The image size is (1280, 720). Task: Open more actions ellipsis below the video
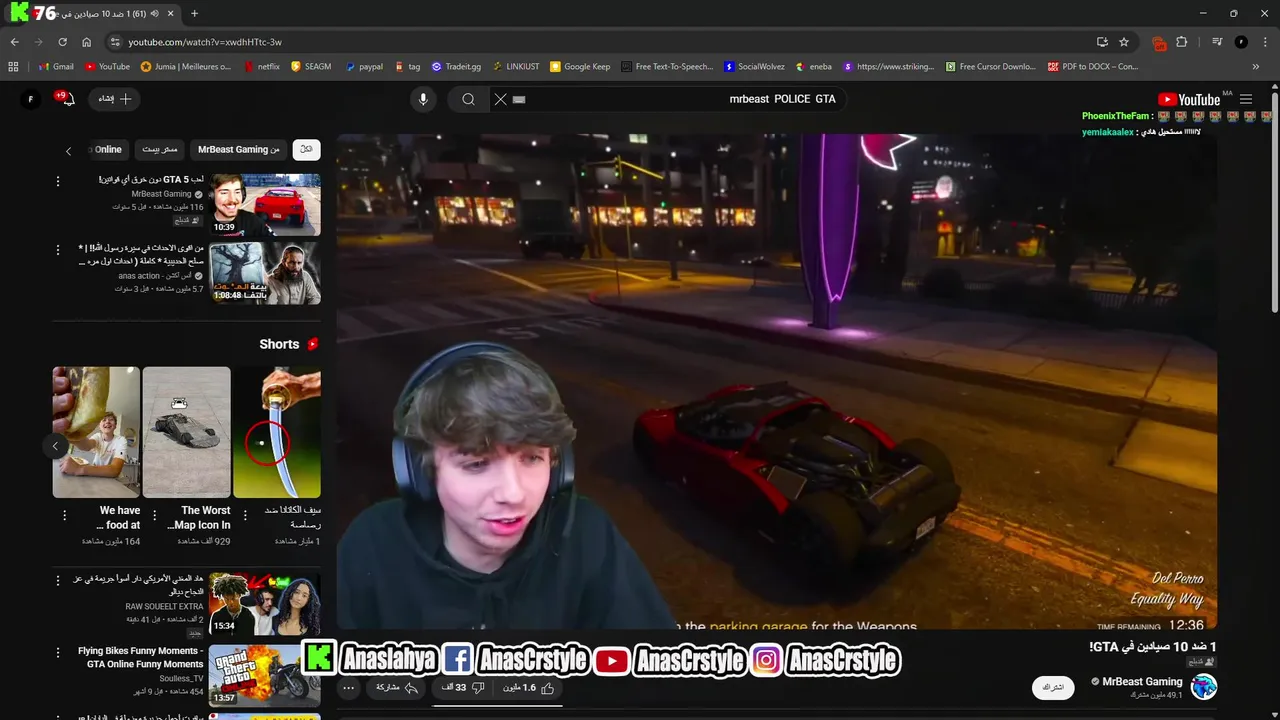[348, 688]
